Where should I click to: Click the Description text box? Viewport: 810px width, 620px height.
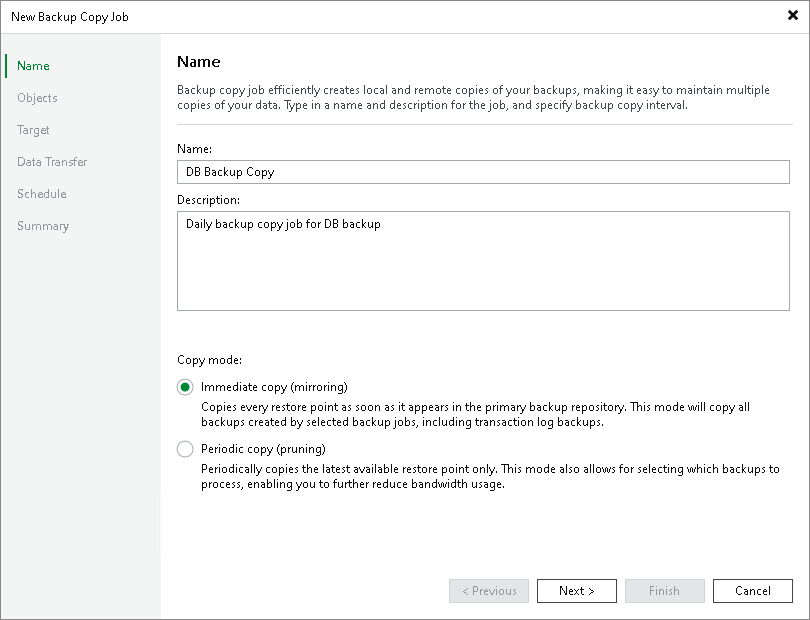pyautogui.click(x=483, y=260)
